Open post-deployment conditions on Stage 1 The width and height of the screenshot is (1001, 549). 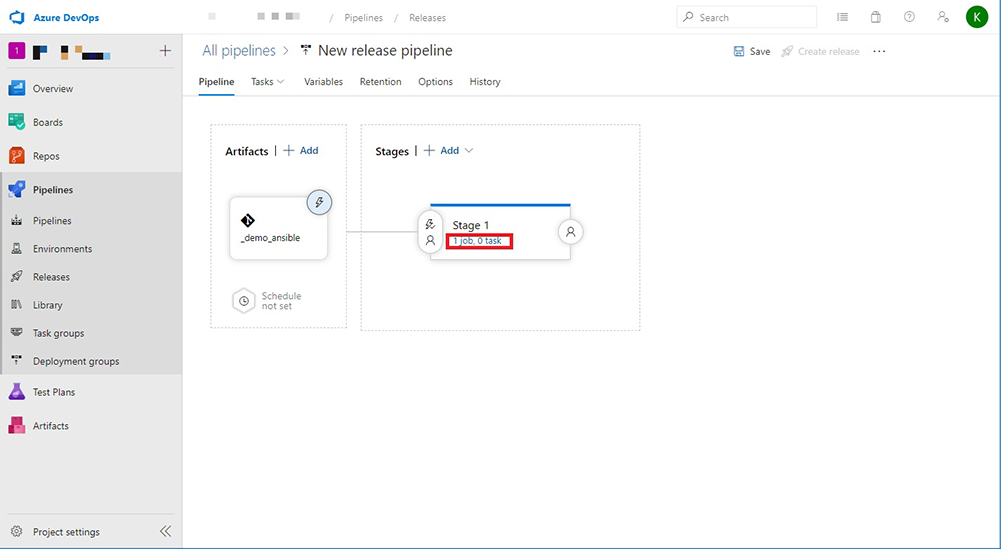pyautogui.click(x=571, y=232)
